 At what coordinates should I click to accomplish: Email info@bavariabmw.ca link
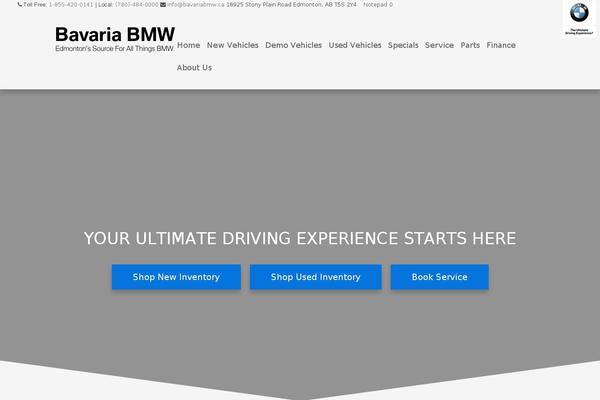pyautogui.click(x=196, y=5)
